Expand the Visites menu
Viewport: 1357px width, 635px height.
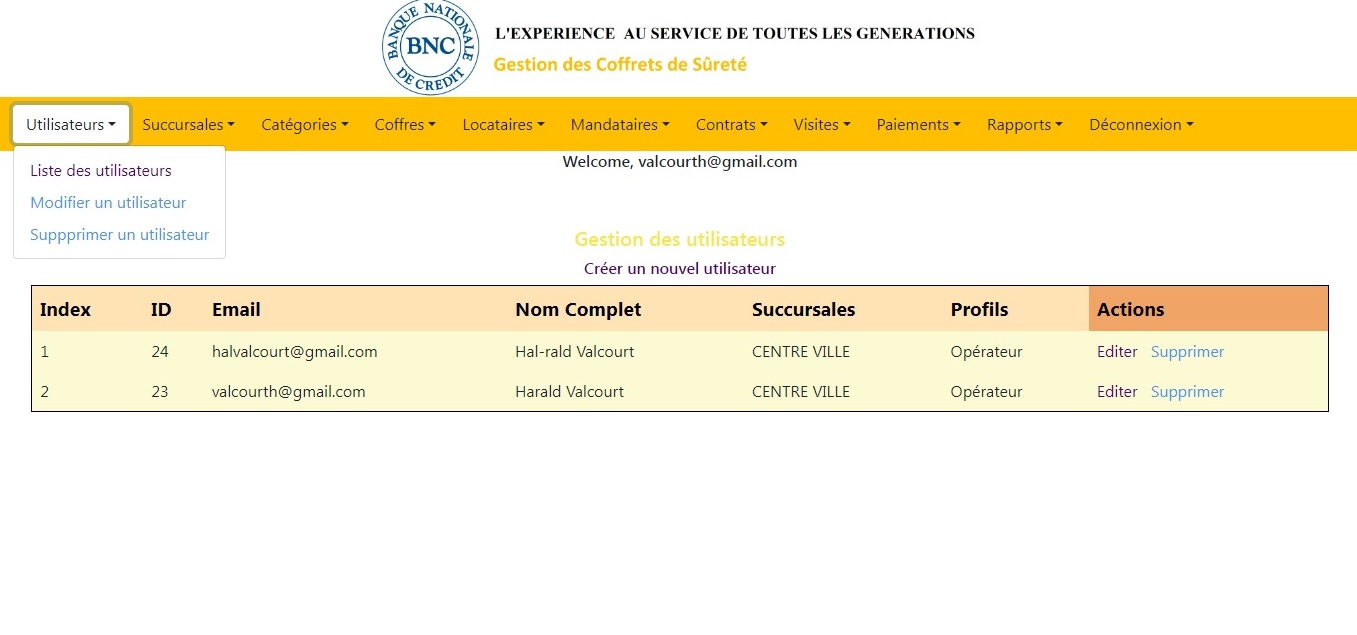[822, 125]
